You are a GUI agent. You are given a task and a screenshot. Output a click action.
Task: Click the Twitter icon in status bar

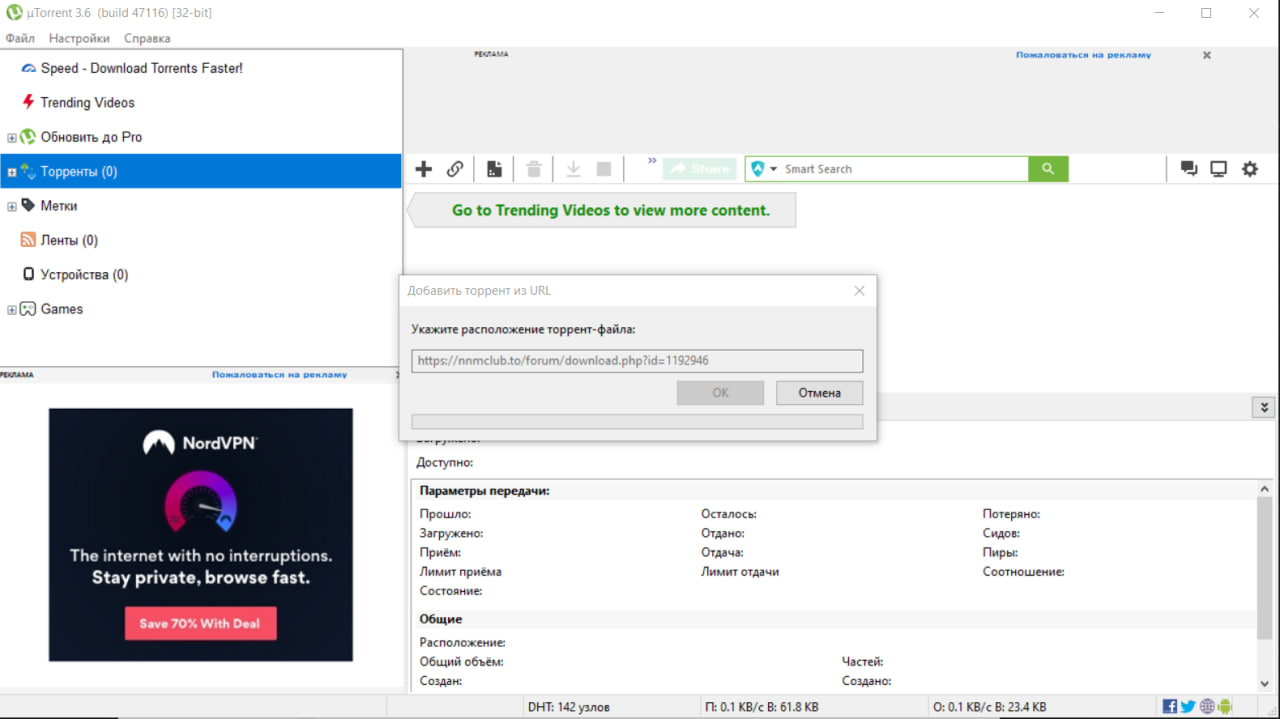coord(1188,707)
